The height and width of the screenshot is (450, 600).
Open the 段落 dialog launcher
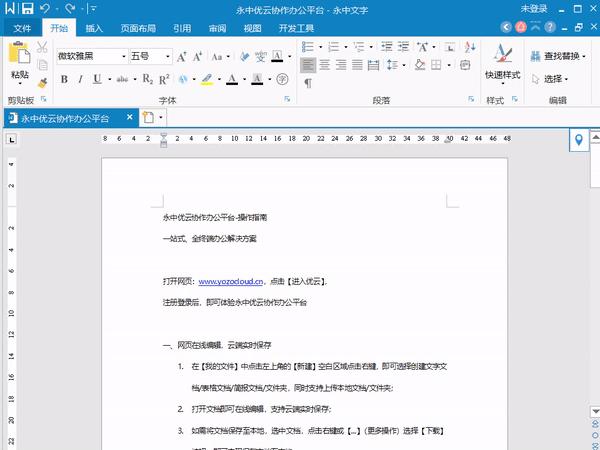click(x=471, y=99)
